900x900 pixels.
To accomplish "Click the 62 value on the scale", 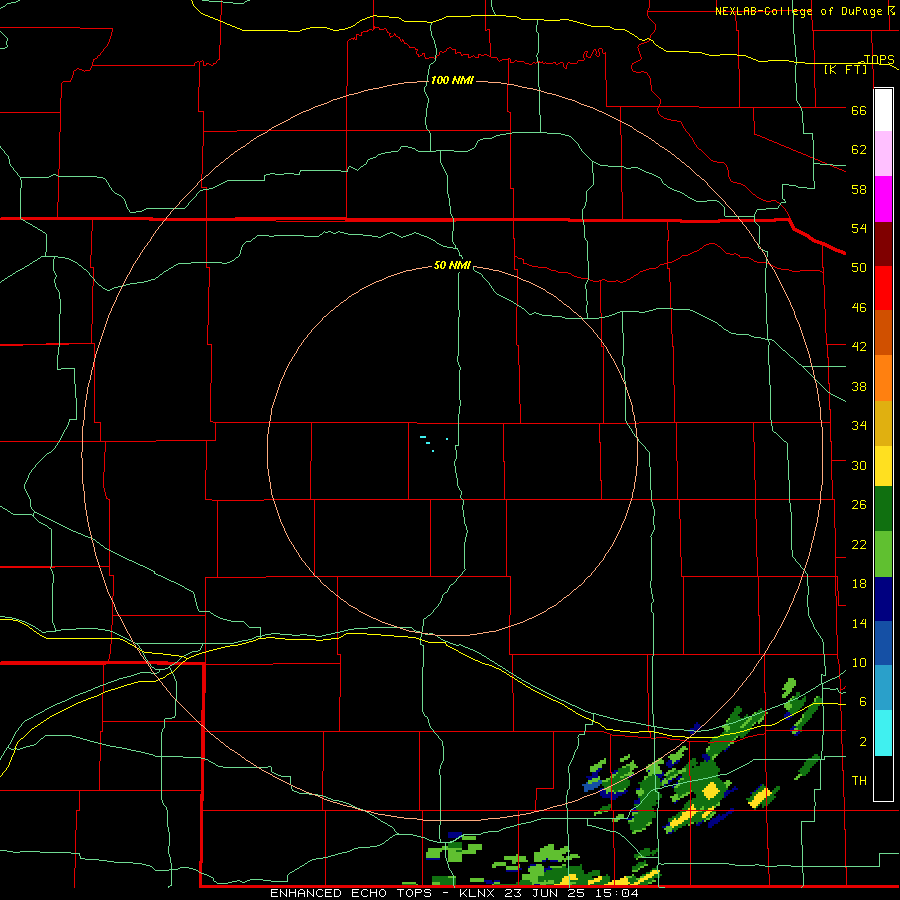I will coord(859,150).
